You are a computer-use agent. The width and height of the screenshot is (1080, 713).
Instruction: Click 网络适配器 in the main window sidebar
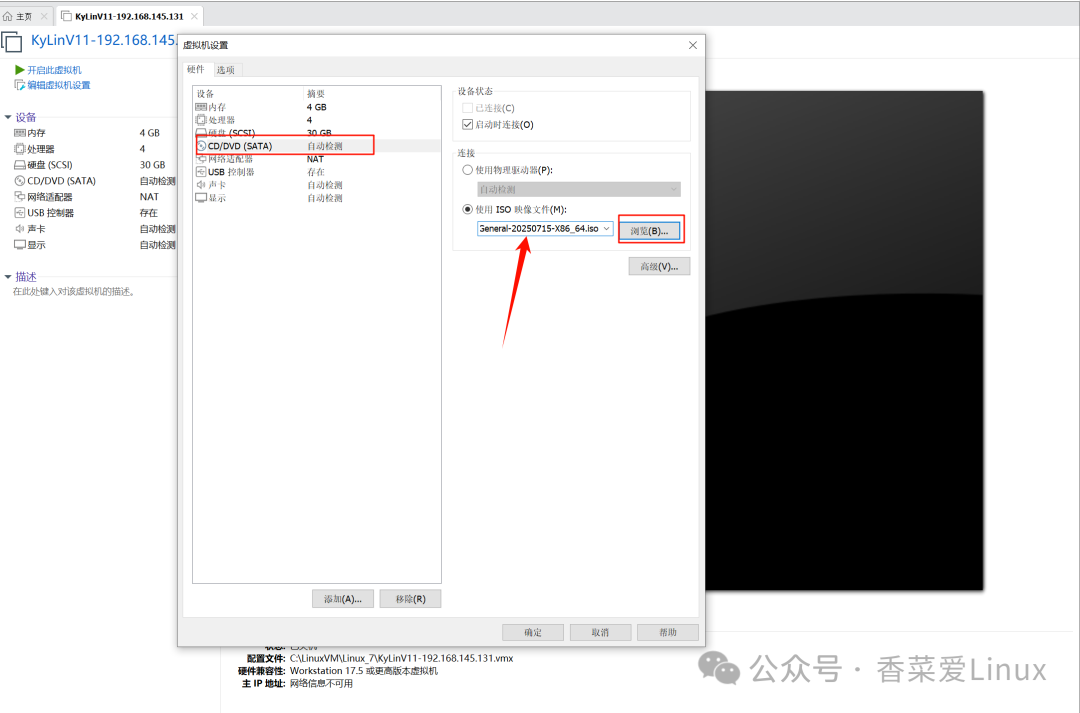tap(50, 197)
